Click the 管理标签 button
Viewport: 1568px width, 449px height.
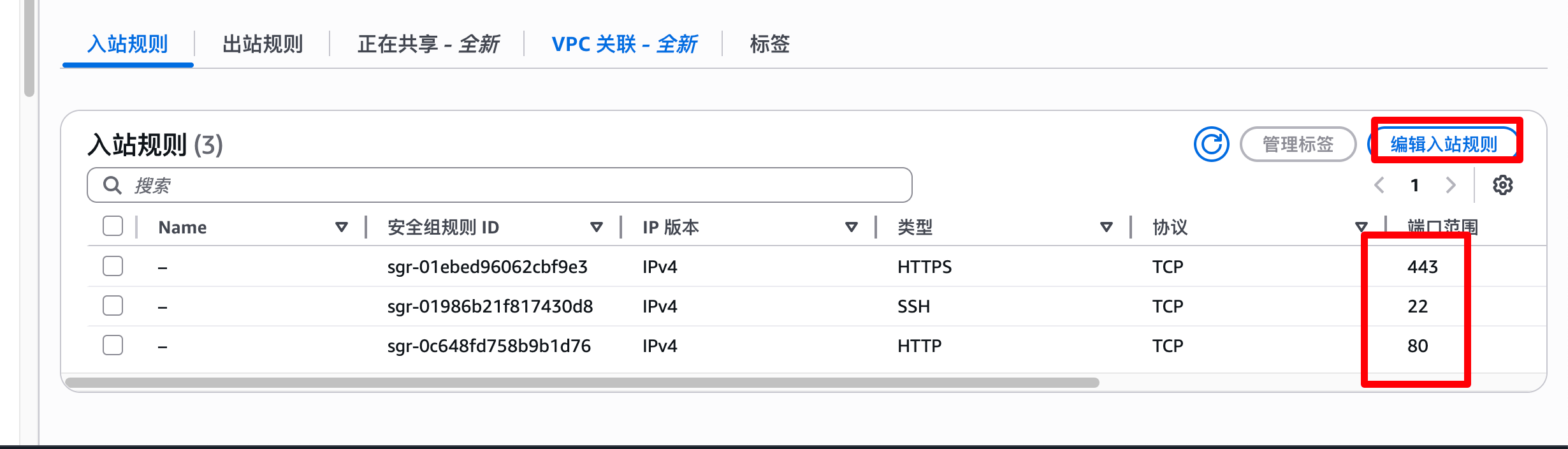(x=1298, y=144)
